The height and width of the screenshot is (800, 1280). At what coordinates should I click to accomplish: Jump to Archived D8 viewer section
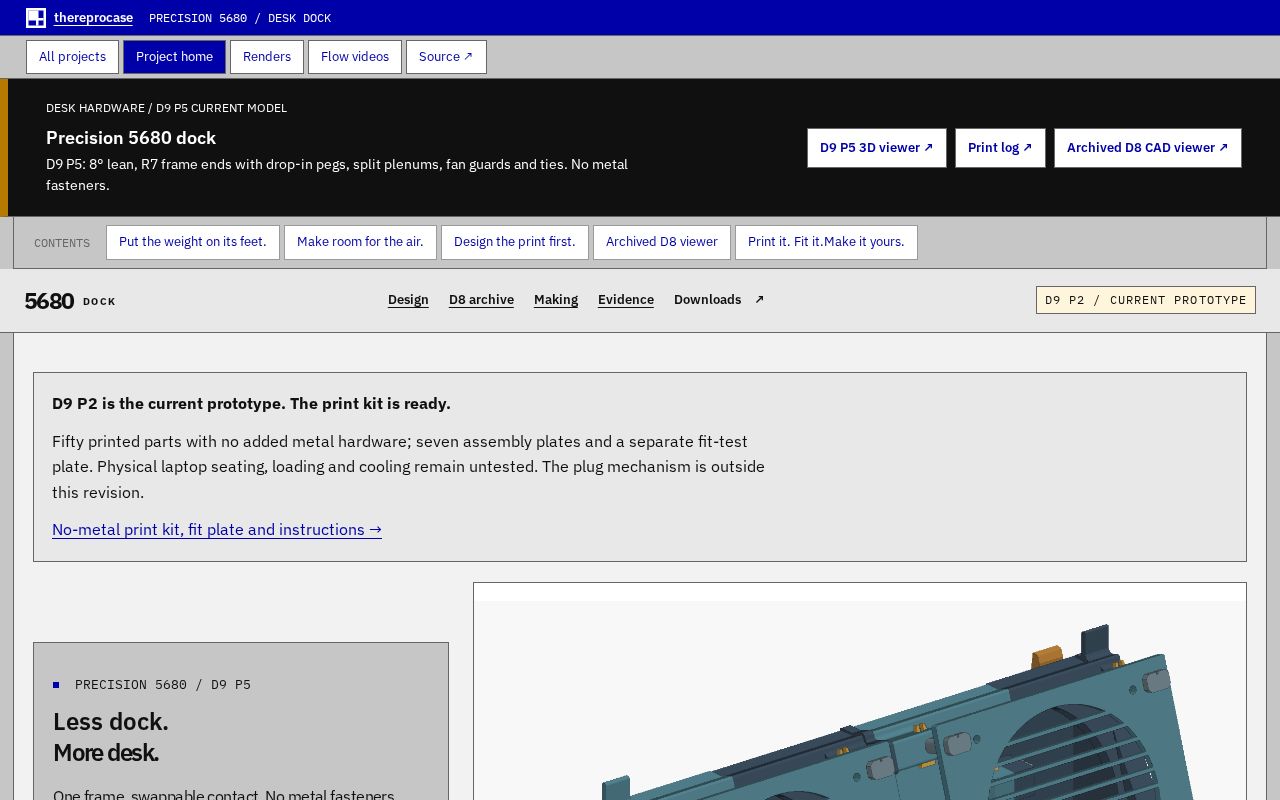pos(662,242)
